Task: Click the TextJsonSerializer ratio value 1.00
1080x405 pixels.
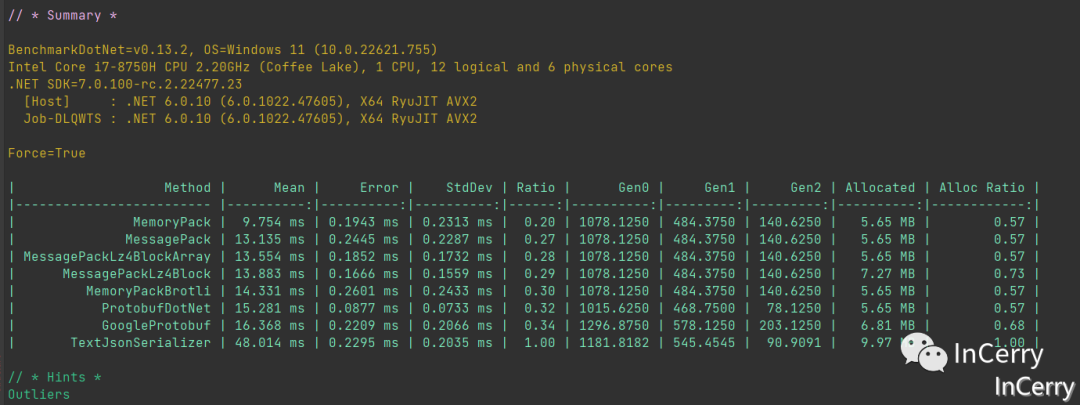Action: [x=539, y=343]
